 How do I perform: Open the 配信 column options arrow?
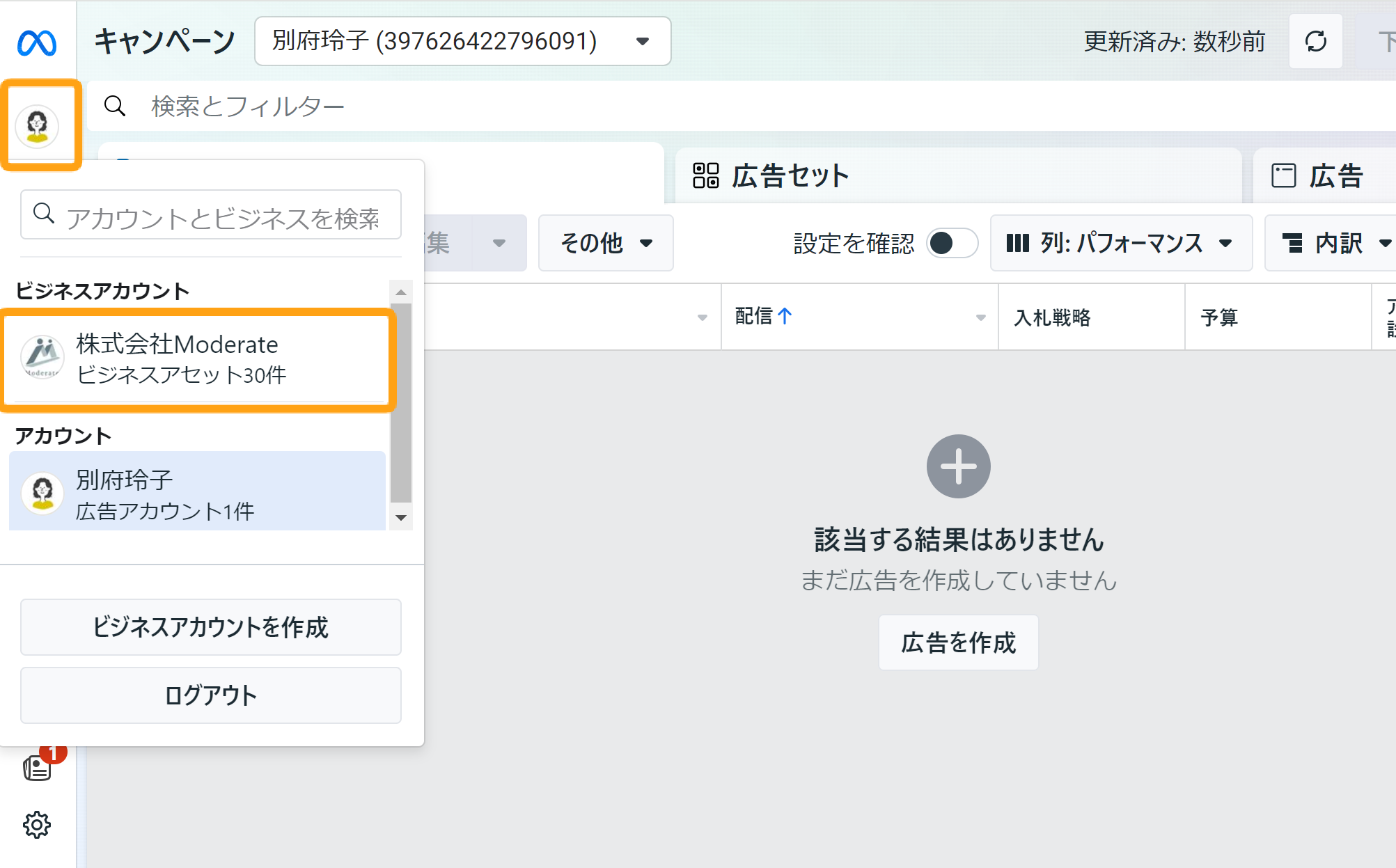981,317
